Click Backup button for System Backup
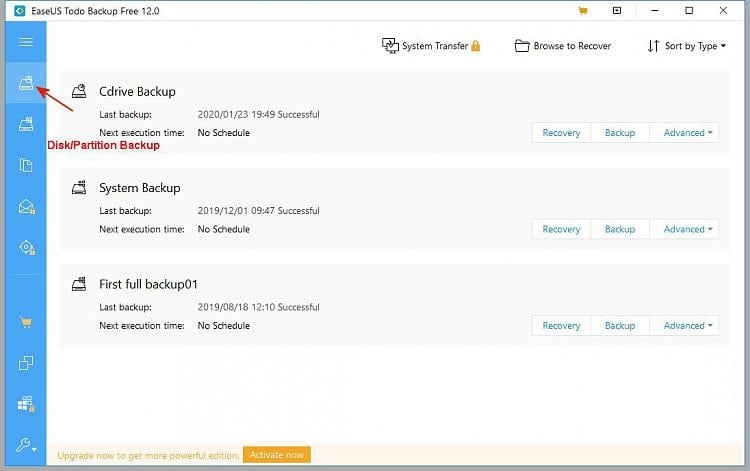Screen dimensions: 750x471 pyautogui.click(x=620, y=230)
